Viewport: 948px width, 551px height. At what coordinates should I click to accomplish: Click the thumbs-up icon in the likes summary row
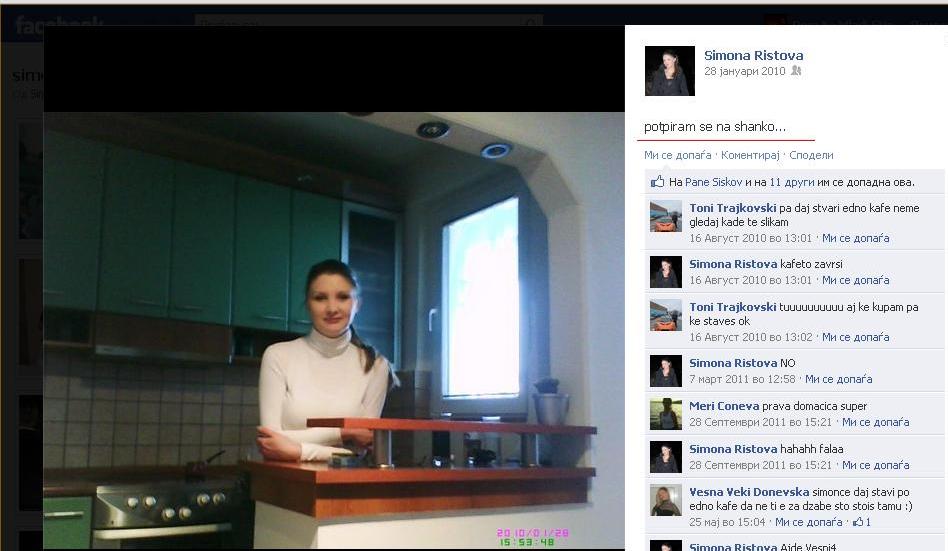pyautogui.click(x=657, y=182)
